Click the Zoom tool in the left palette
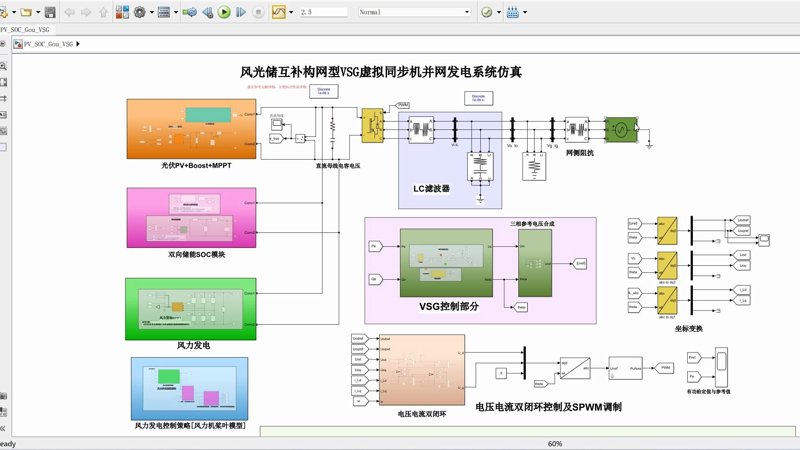Viewport: 800px width, 450px height. [3, 66]
